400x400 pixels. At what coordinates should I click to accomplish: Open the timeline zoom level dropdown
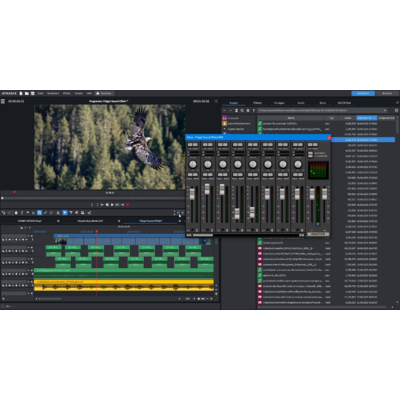click(x=189, y=299)
